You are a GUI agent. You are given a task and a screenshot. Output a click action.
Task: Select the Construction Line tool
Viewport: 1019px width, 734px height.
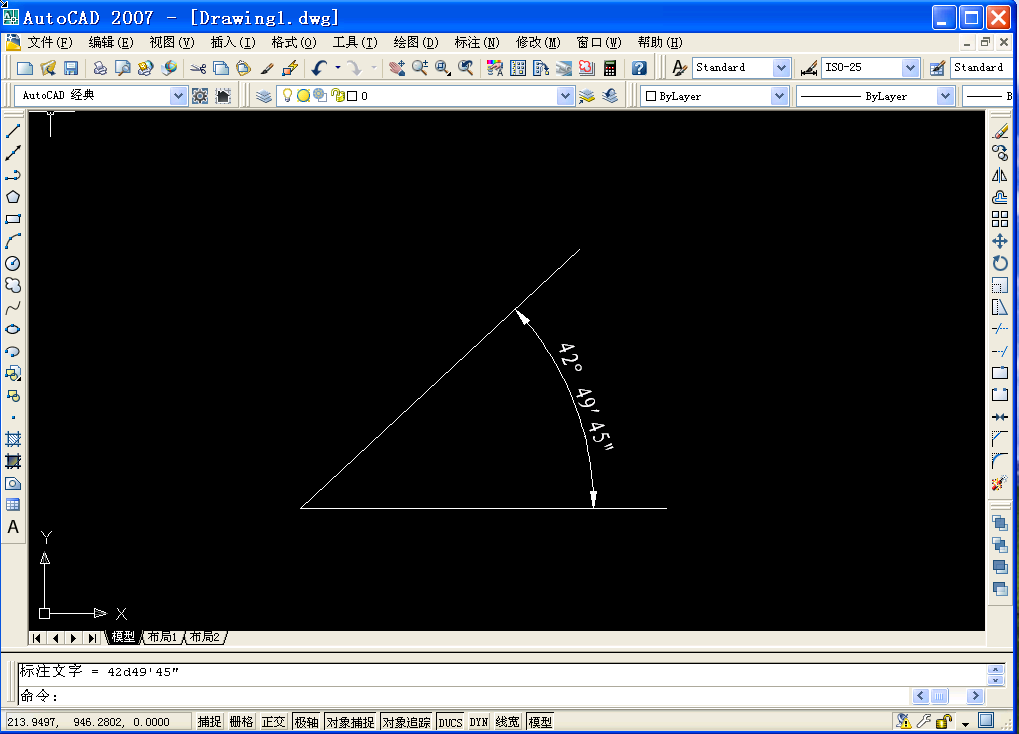pos(13,153)
